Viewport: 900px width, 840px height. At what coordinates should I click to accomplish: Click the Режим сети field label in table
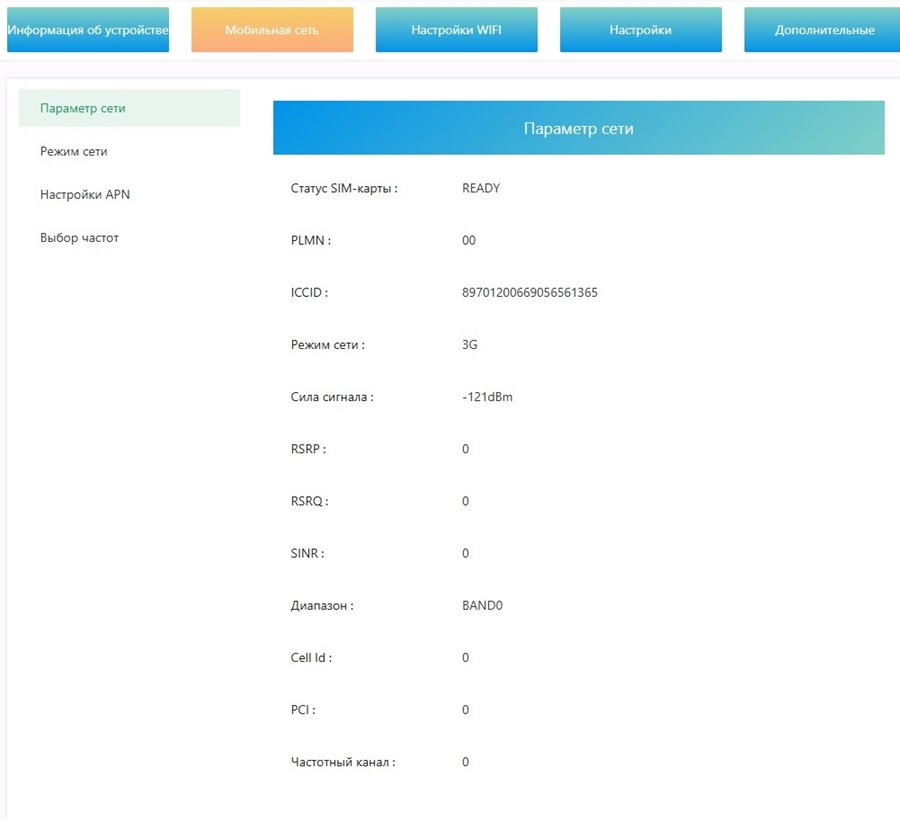[x=327, y=344]
